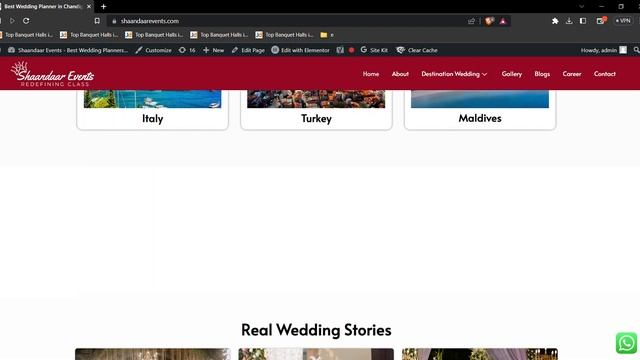Open the second Top Banquet Halls bookmark
This screenshot has height=360, width=640.
point(89,35)
